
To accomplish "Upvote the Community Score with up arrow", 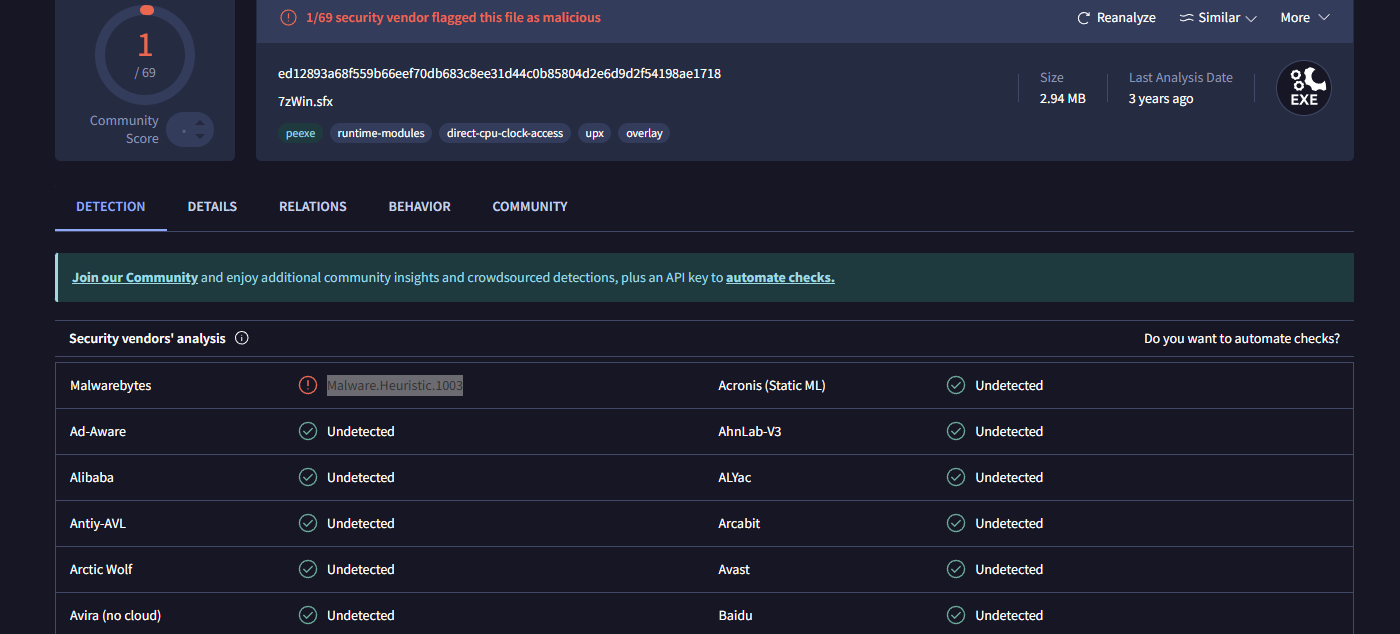I will click(x=200, y=123).
